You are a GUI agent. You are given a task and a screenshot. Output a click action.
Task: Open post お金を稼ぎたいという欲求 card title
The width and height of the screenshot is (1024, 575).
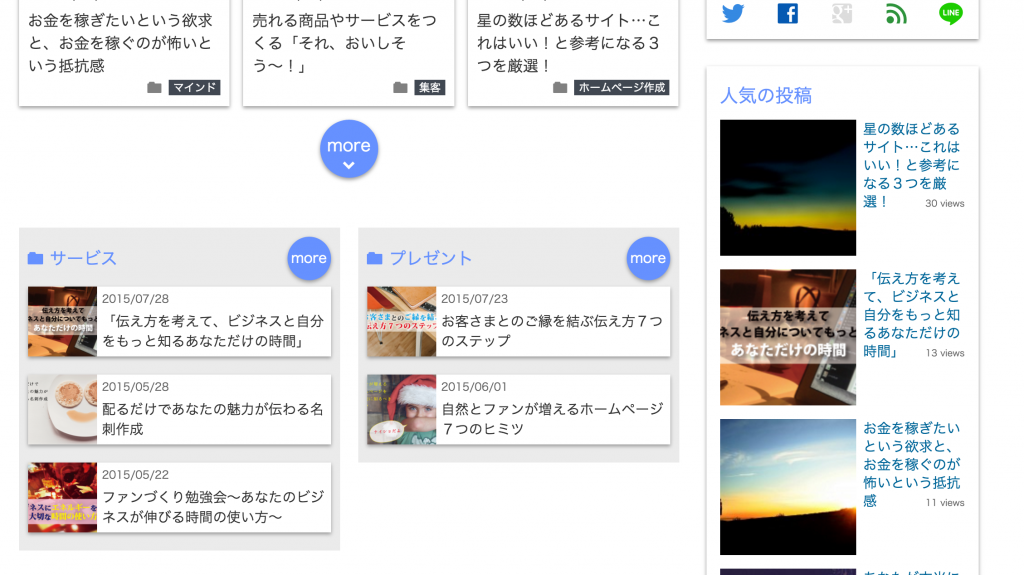[x=120, y=43]
